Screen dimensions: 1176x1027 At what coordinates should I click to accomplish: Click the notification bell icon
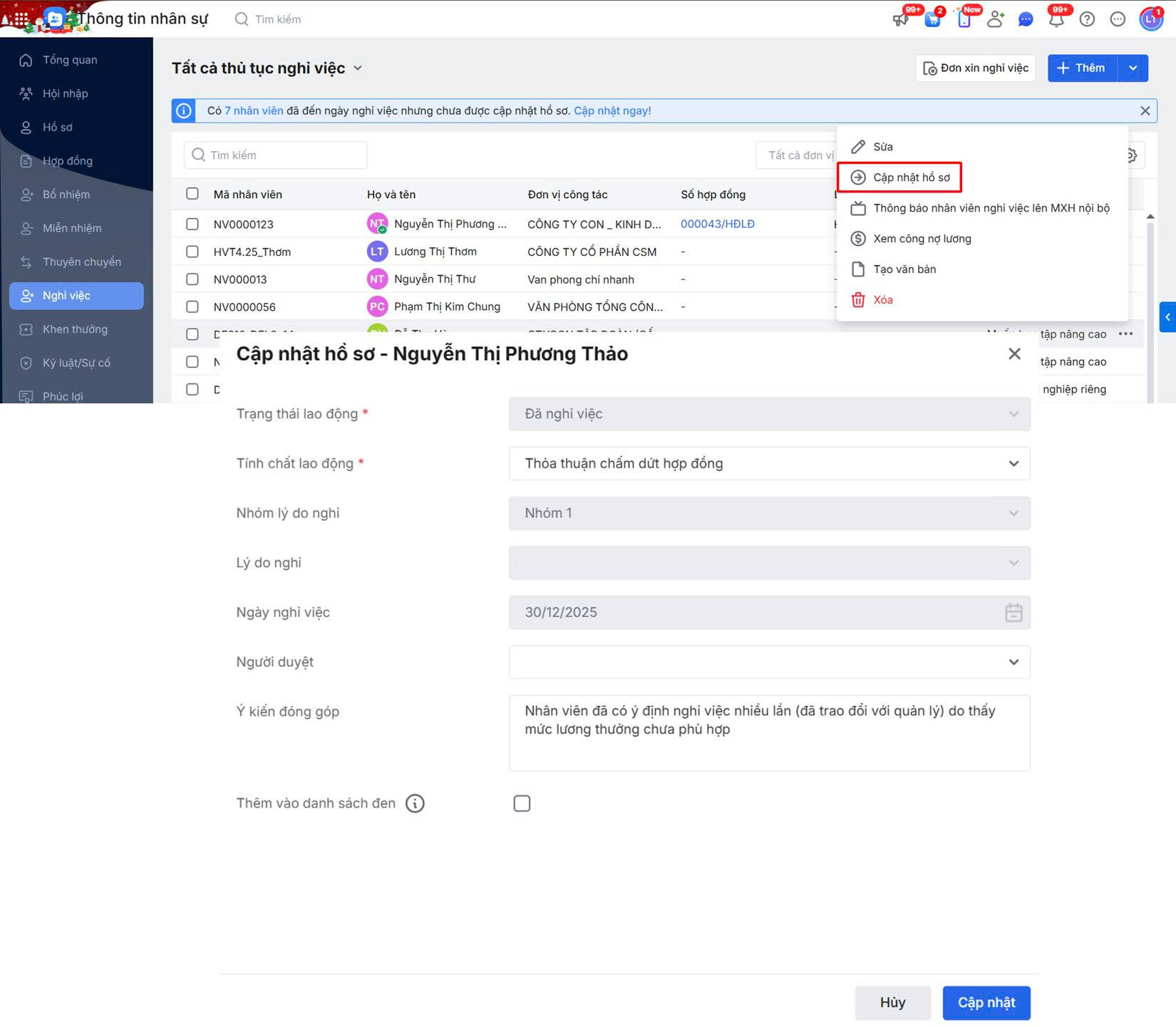[1056, 19]
